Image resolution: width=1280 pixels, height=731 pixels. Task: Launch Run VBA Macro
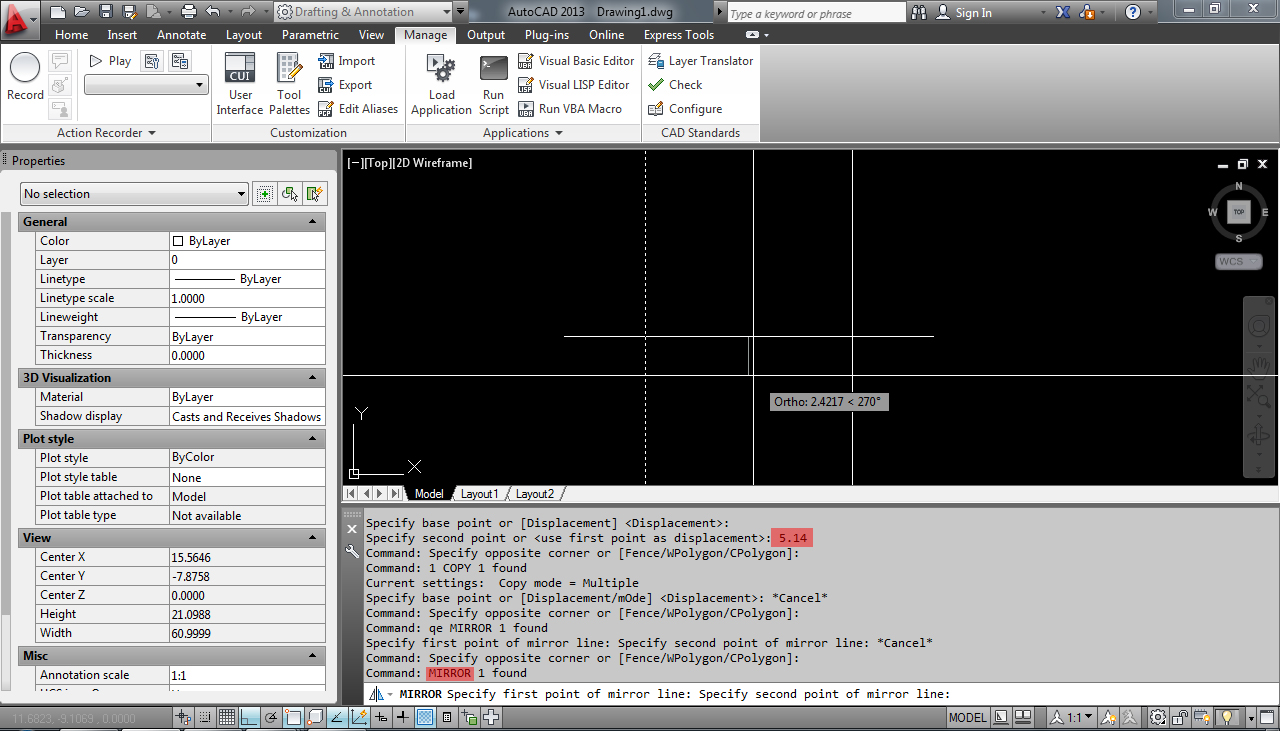[x=570, y=109]
